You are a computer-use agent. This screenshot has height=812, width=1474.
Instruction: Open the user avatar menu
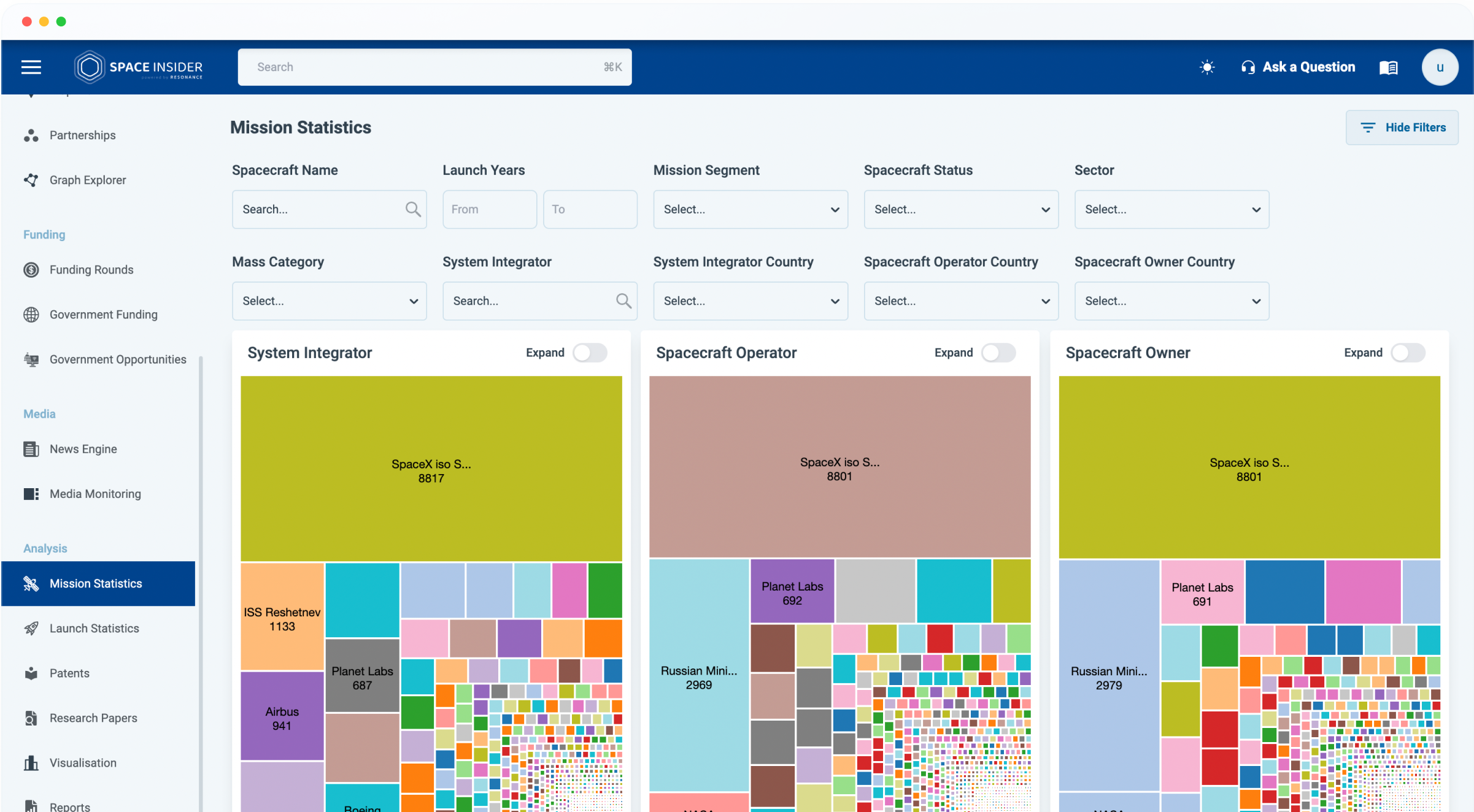(x=1440, y=67)
